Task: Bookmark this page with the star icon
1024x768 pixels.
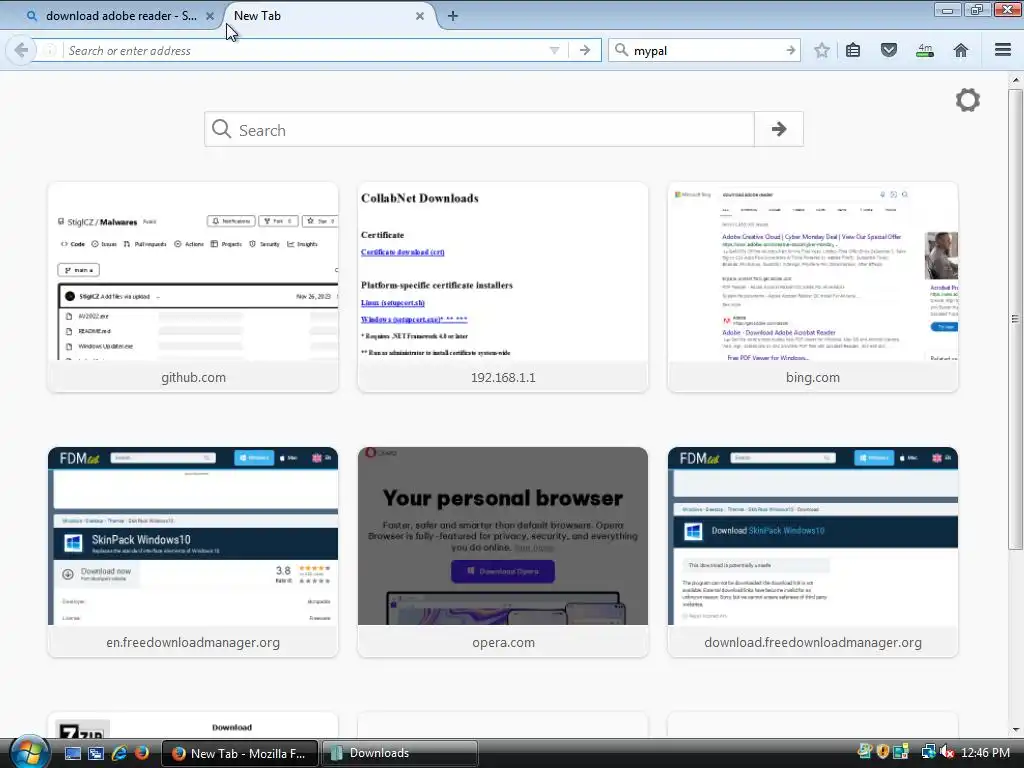Action: tap(822, 50)
